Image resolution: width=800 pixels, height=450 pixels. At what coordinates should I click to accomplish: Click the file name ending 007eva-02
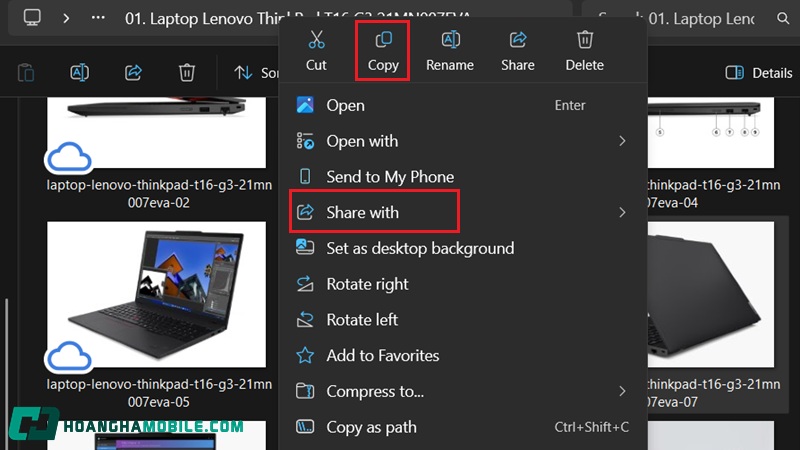coord(159,193)
